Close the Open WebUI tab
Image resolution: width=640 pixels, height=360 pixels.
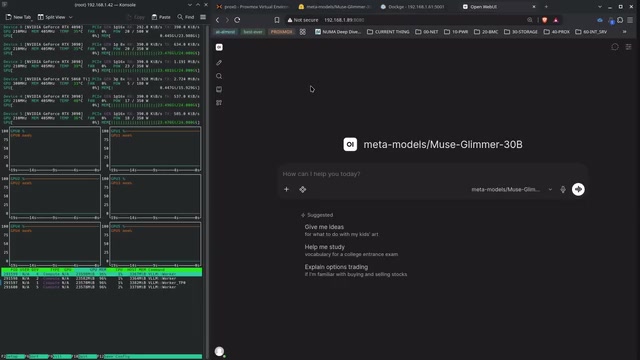(533, 7)
